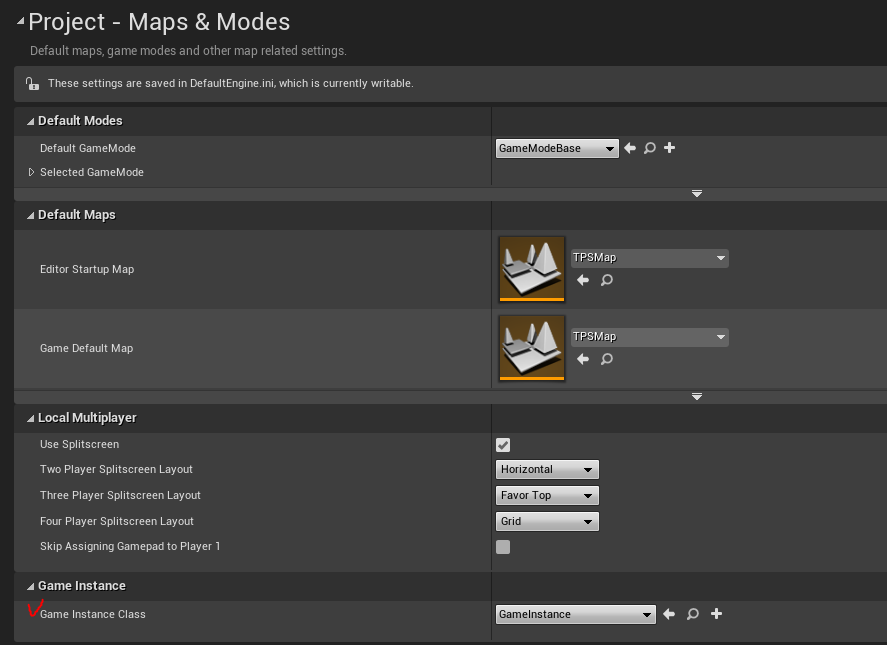
Task: Browse to Default GameMode in Content Browser
Action: point(649,148)
